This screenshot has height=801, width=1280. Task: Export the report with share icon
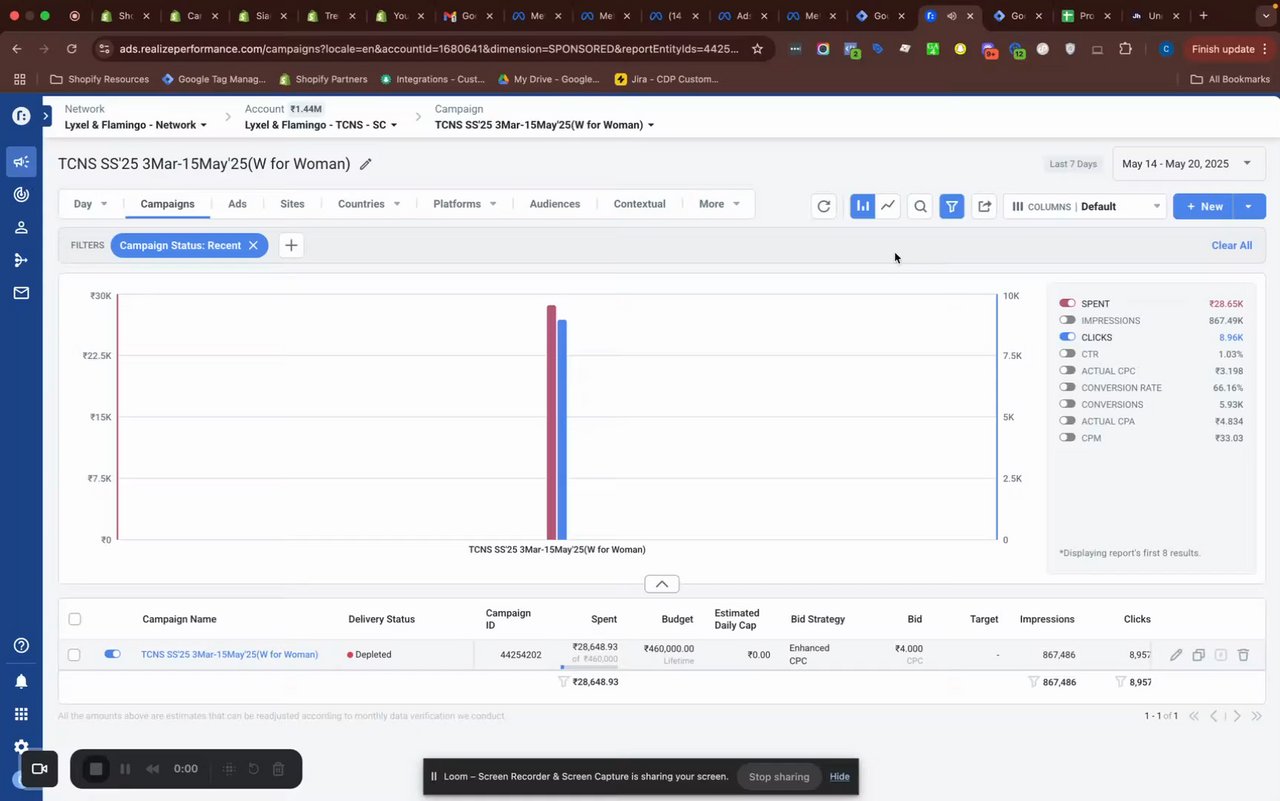click(985, 206)
